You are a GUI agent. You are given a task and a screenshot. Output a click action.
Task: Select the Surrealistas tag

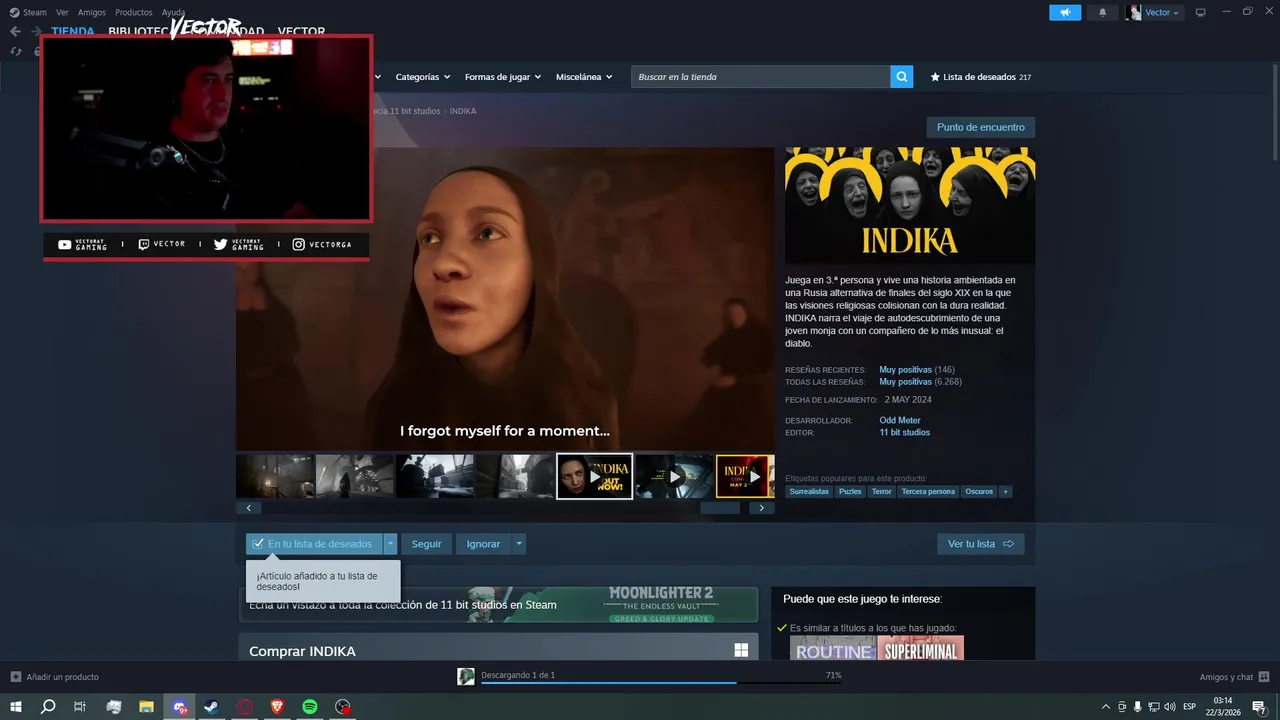click(x=809, y=492)
